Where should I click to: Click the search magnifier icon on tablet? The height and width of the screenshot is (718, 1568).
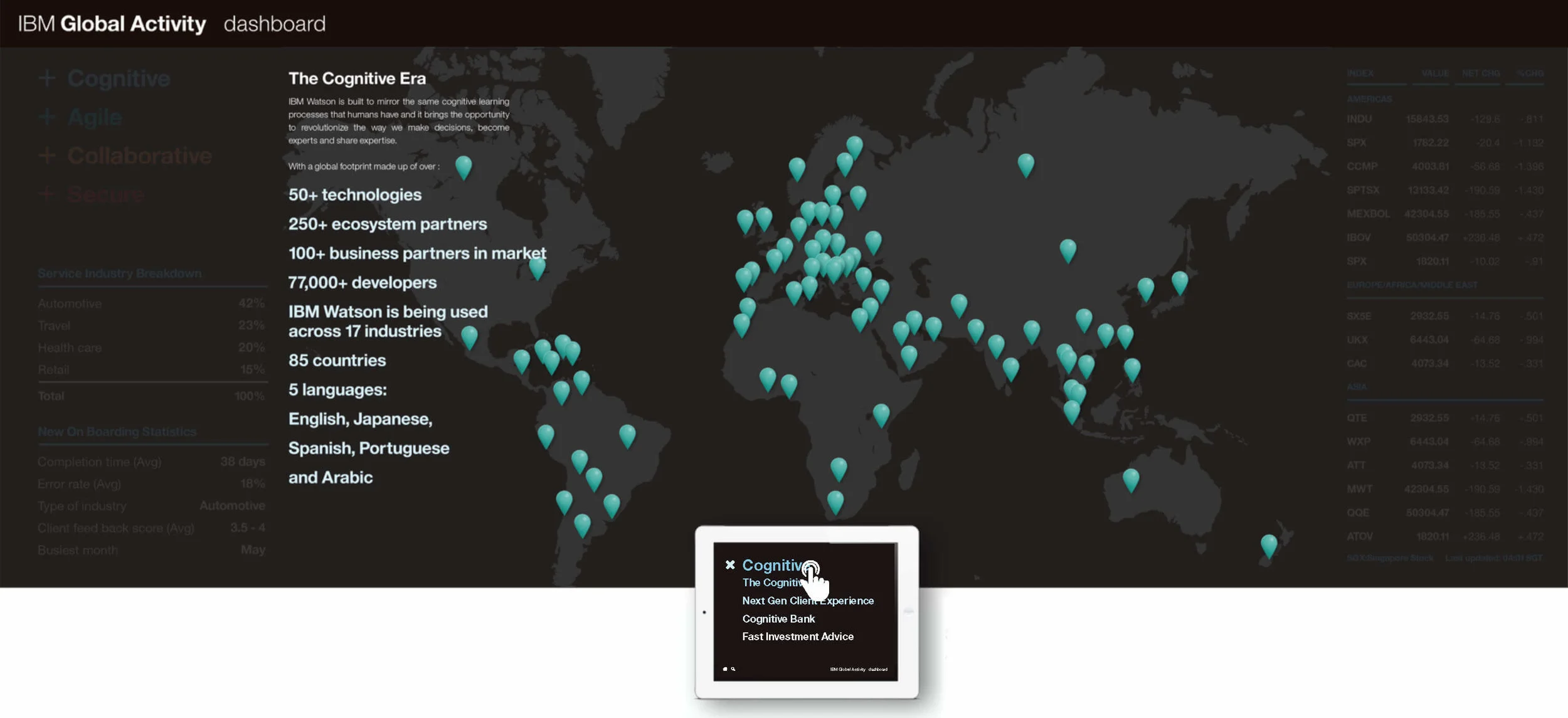(733, 669)
